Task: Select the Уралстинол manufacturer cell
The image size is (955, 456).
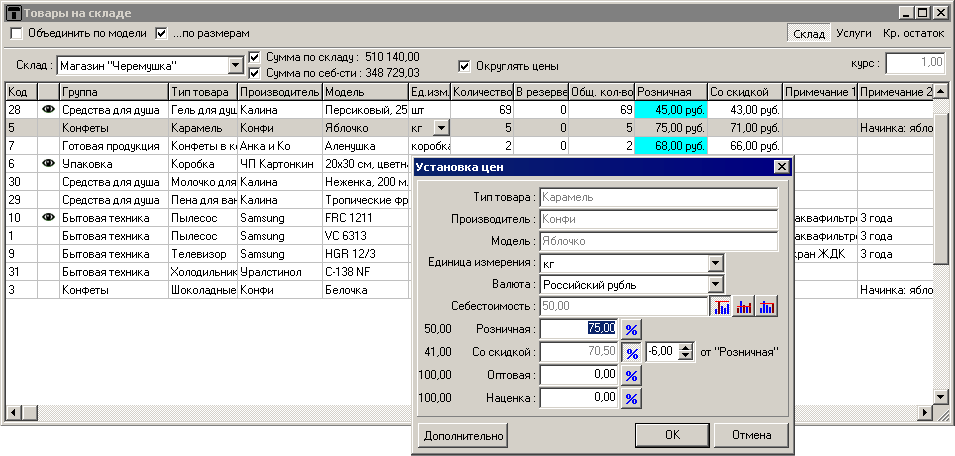Action: coord(280,272)
